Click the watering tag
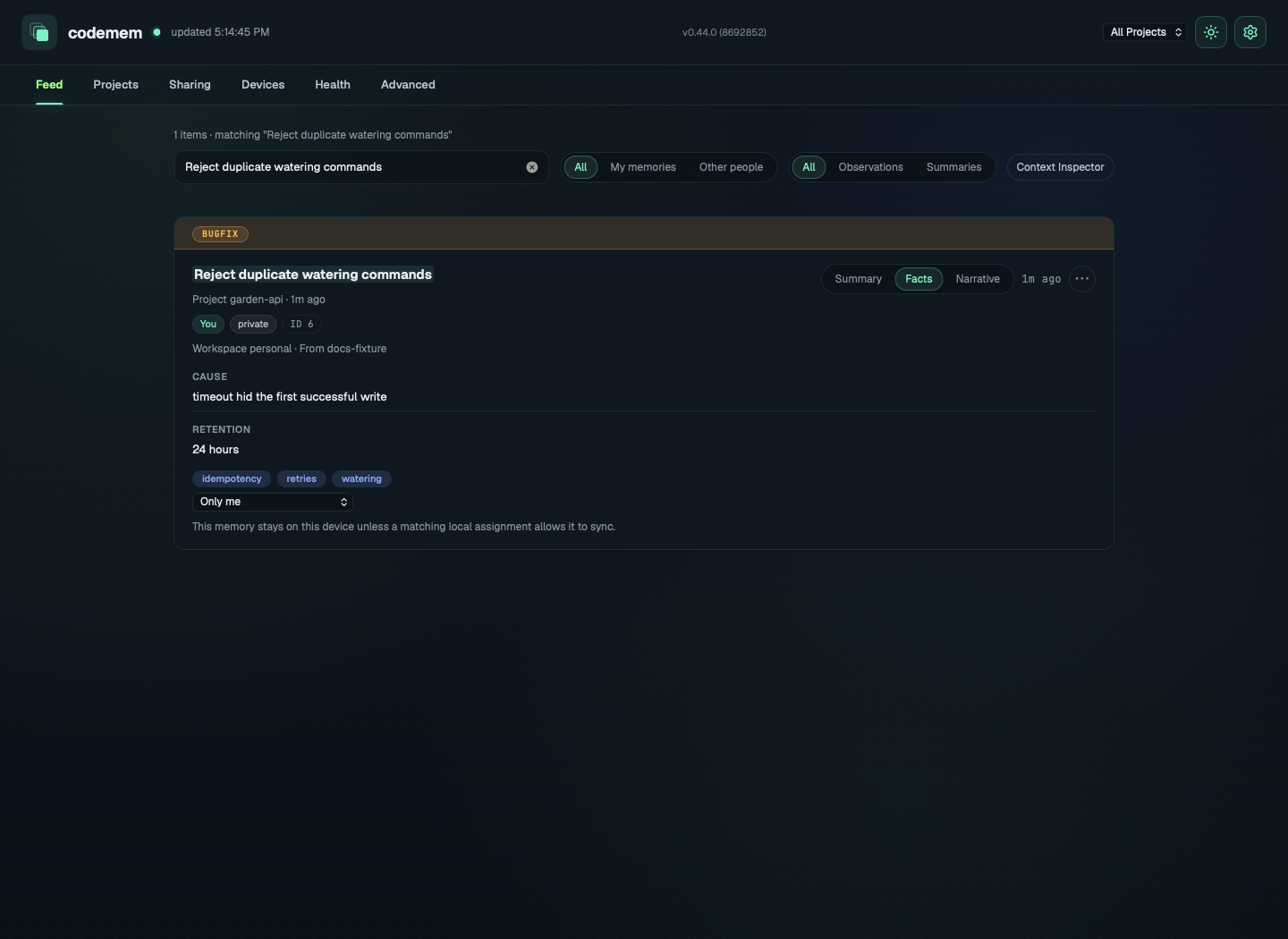The image size is (1288, 939). 361,479
